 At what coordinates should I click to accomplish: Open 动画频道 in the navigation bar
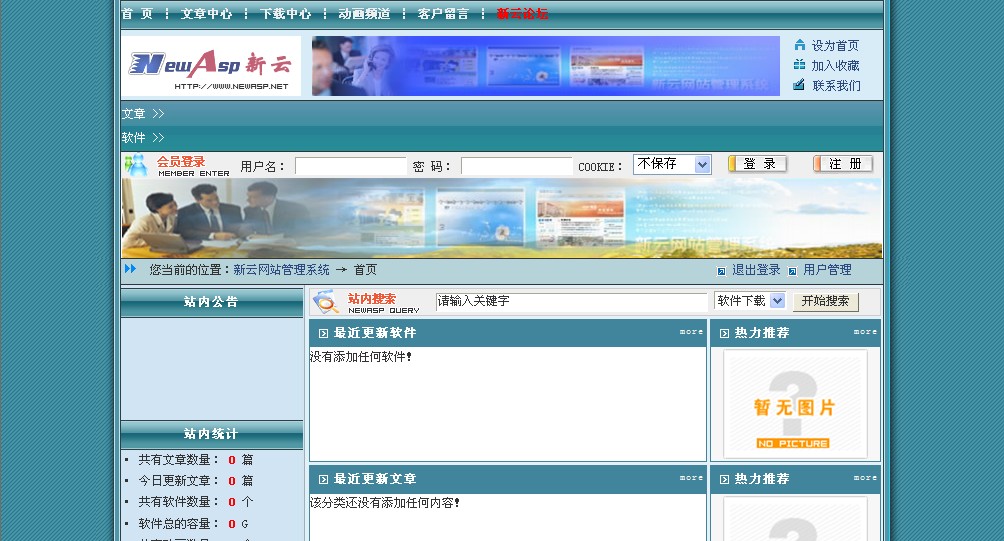tap(364, 13)
